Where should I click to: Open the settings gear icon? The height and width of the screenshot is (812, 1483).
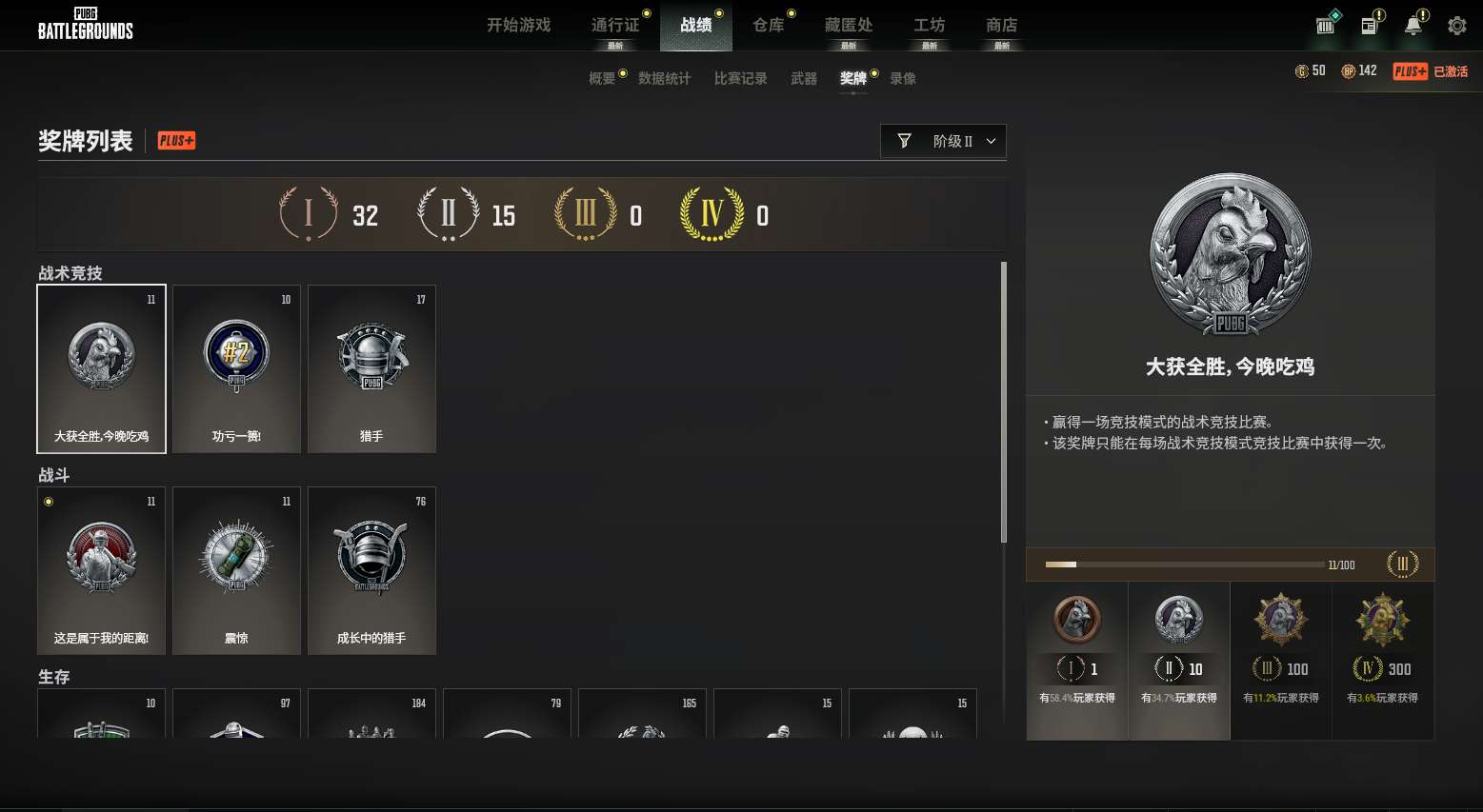[1456, 26]
